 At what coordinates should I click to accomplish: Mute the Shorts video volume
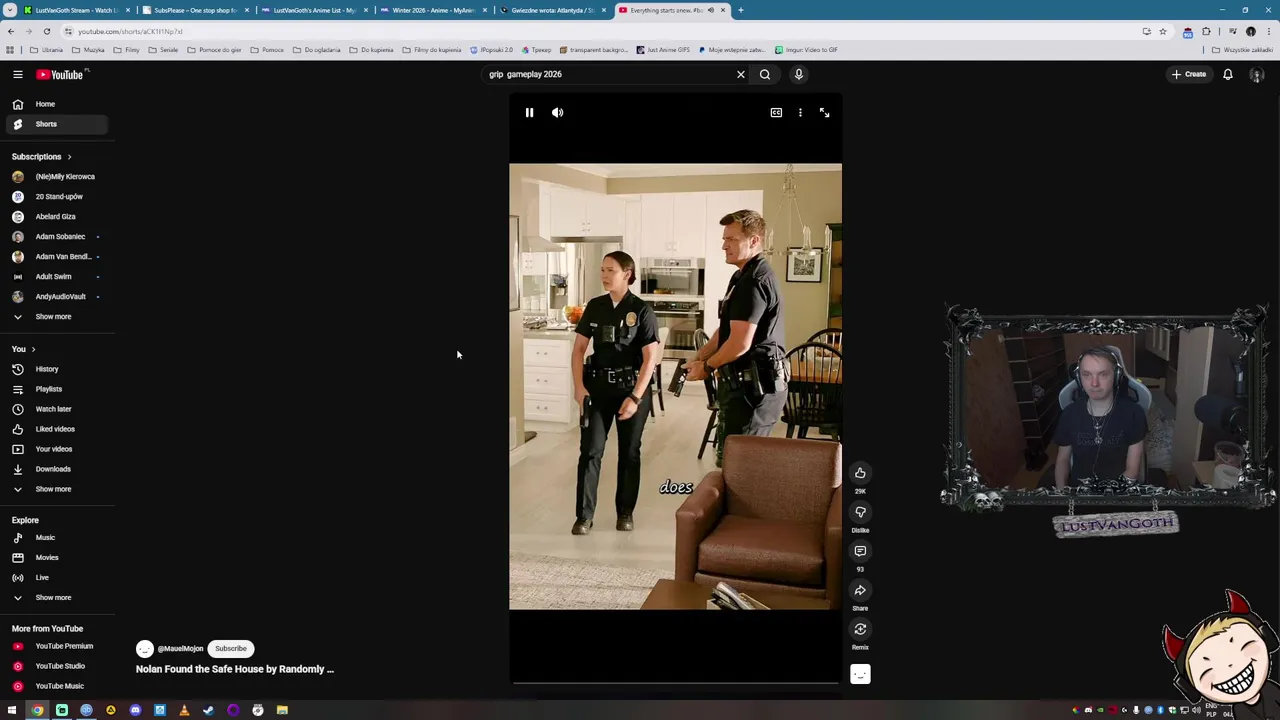(x=557, y=113)
